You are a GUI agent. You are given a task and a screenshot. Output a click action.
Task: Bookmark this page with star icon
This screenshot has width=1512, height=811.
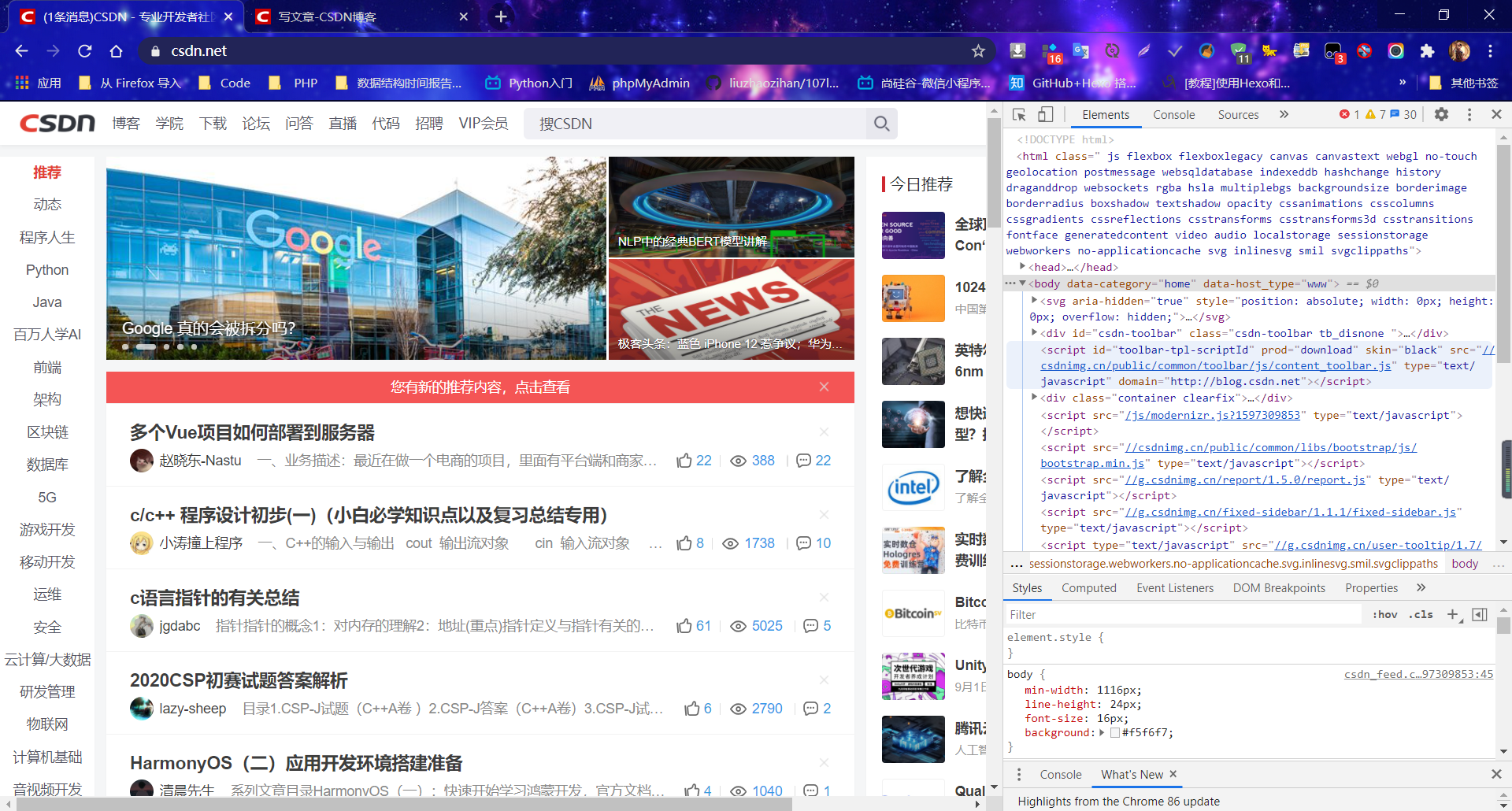tap(978, 50)
